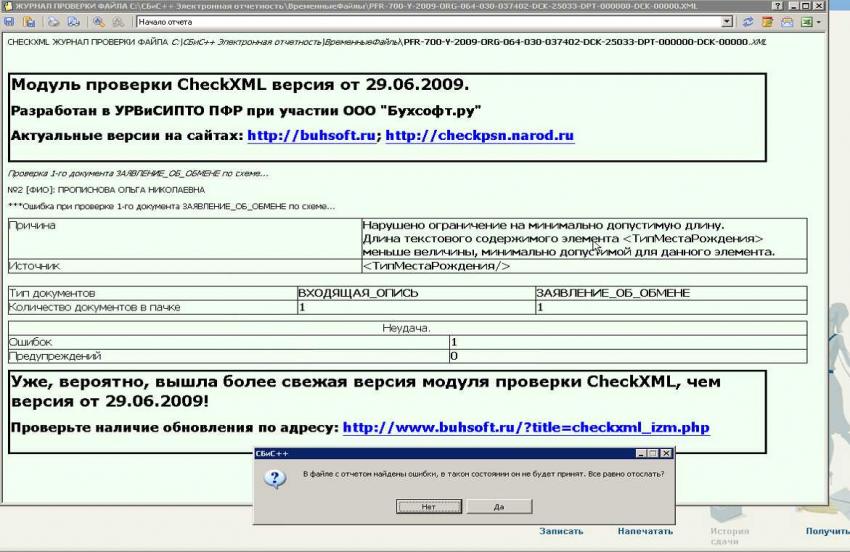This screenshot has width=850, height=552.
Task: Click the orange document icon in right toolbar
Action: tap(767, 21)
